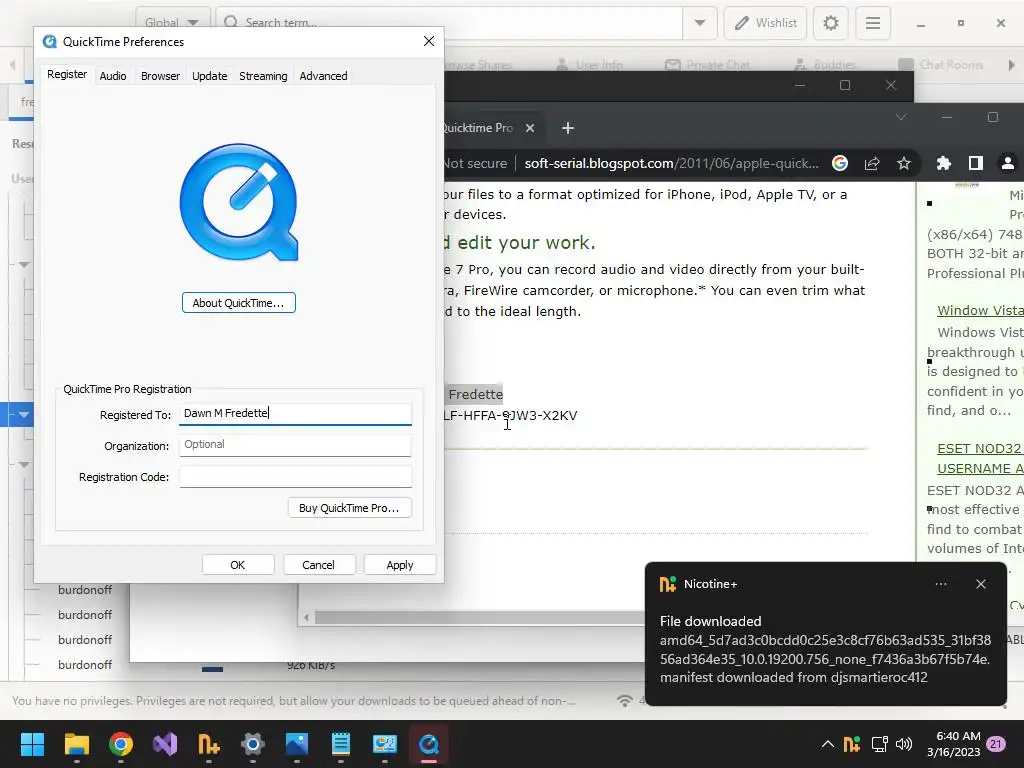
Task: Click the large QuickTime logo image
Action: click(x=239, y=202)
